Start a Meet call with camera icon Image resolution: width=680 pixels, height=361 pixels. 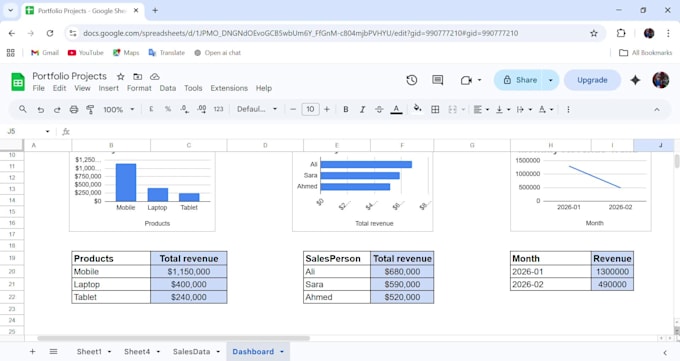click(466, 80)
